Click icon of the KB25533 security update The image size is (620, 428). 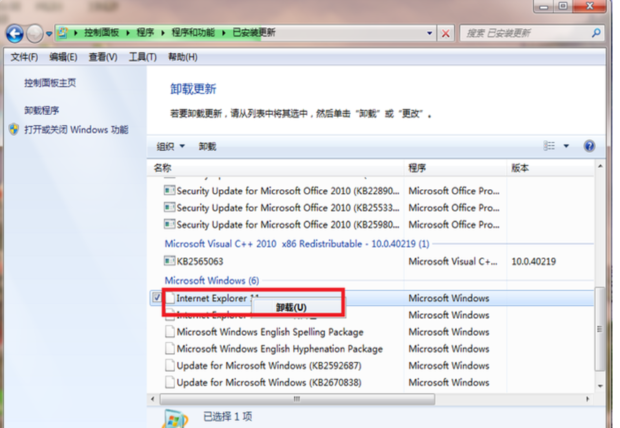169,207
